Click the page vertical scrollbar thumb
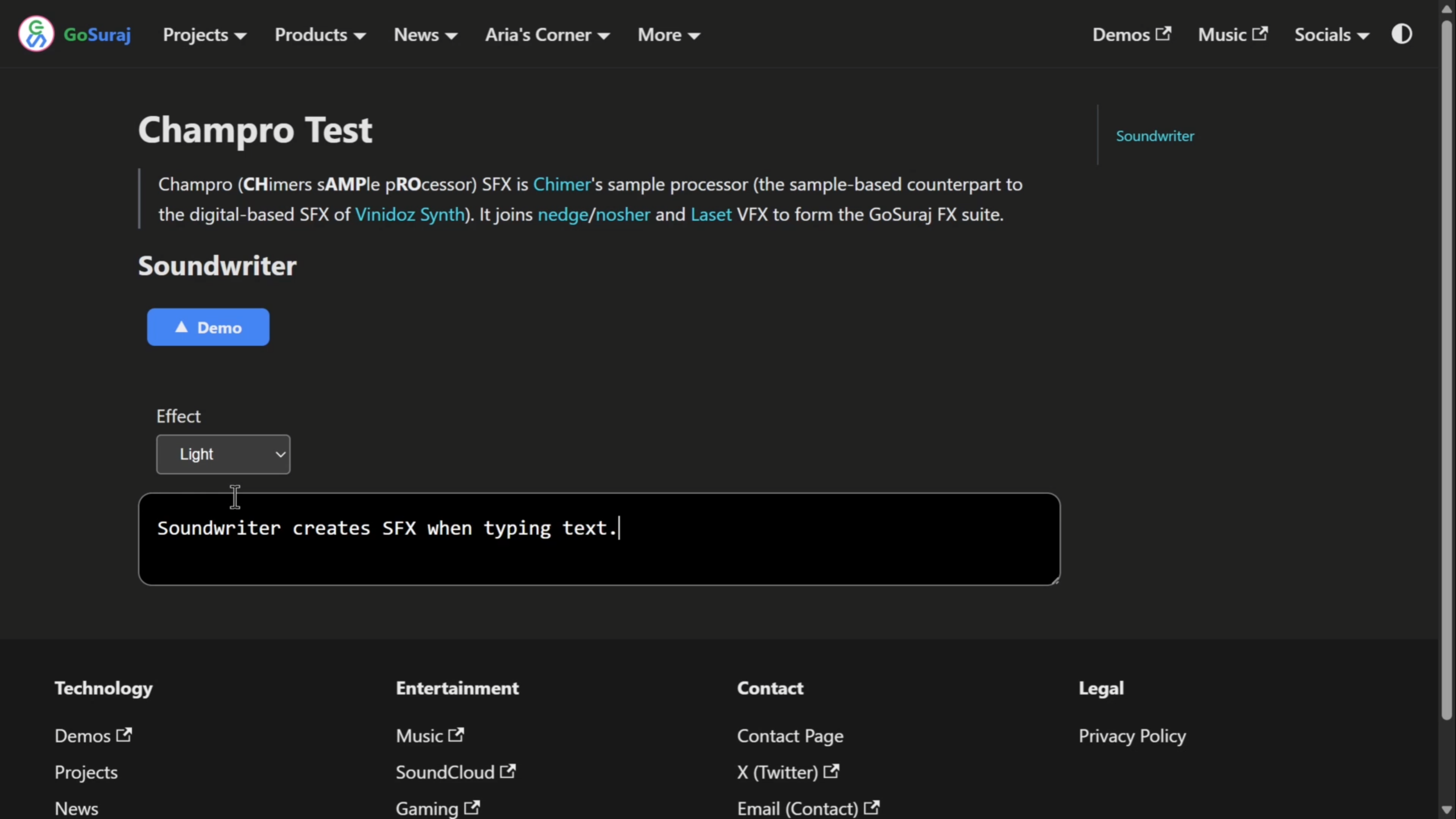 (x=1447, y=370)
